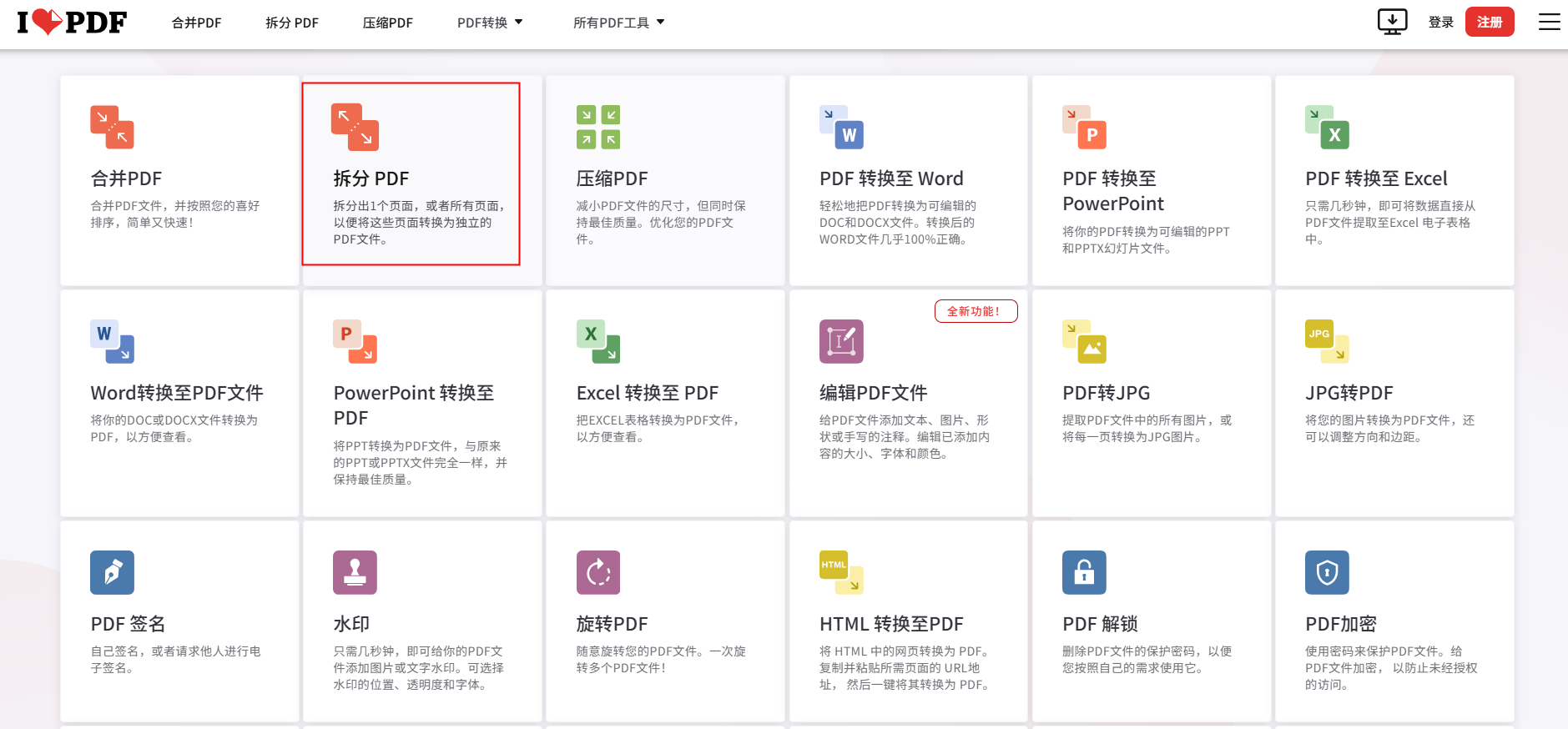This screenshot has width=1568, height=729.
Task: Click the Excel 转换至 PDF icon
Action: click(x=598, y=342)
